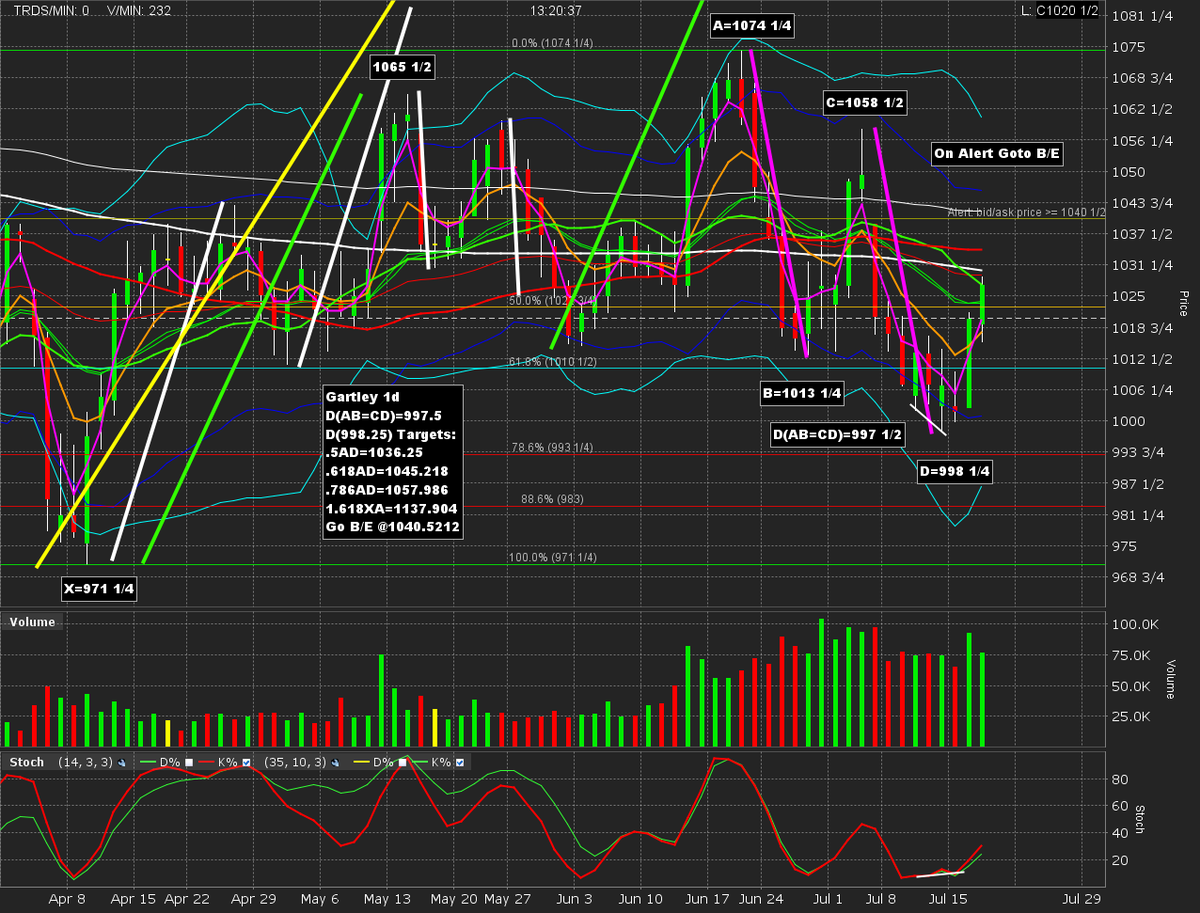Click the Jun 24 date label
Viewport: 1200px width, 913px height.
pyautogui.click(x=763, y=900)
